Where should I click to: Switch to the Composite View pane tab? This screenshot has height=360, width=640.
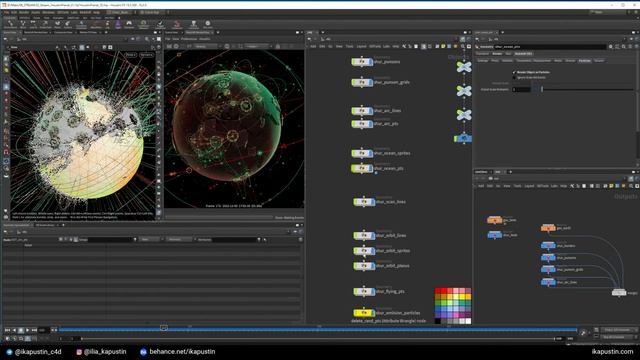63,32
